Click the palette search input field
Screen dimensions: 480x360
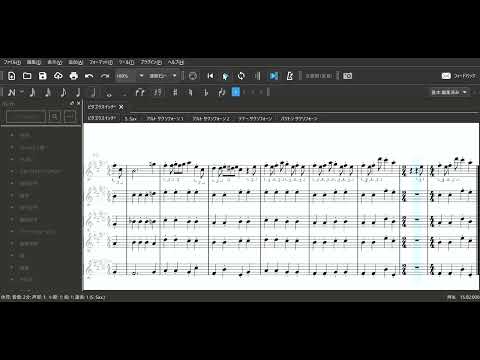26,116
